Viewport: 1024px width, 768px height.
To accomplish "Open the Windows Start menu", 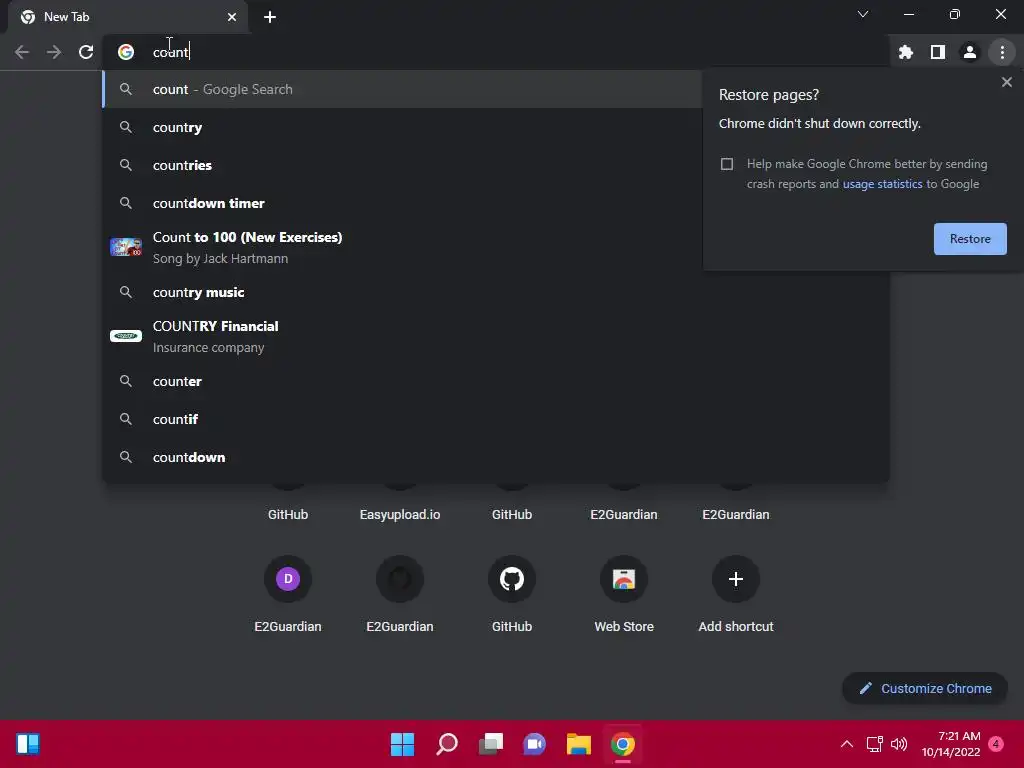I will [x=402, y=744].
